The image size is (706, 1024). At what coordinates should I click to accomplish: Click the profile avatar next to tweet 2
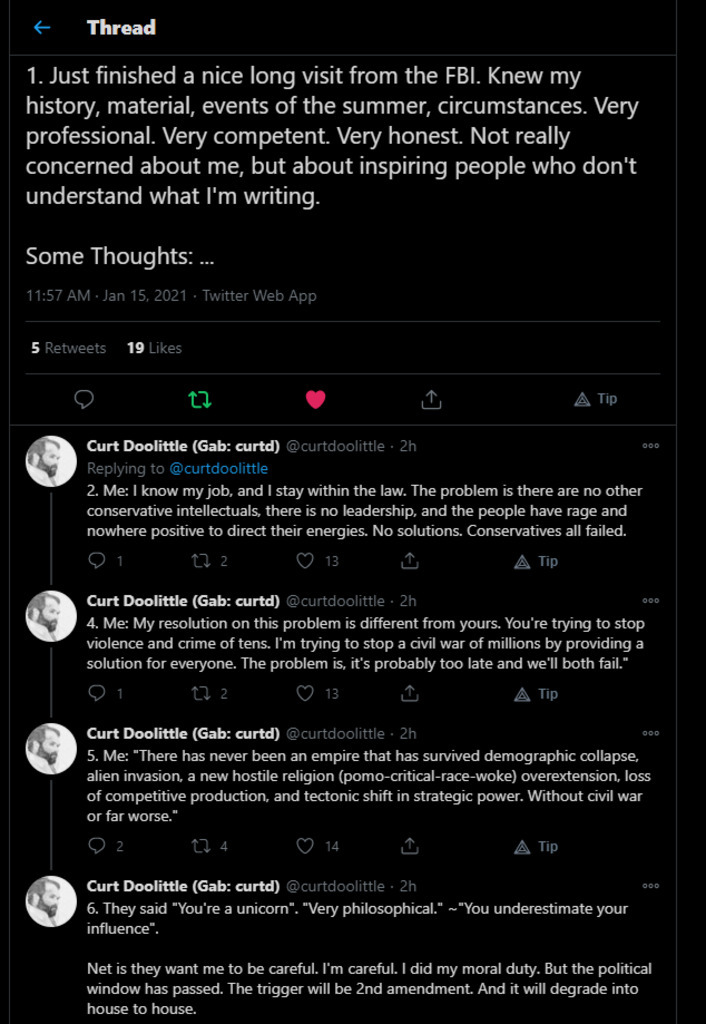(x=51, y=462)
